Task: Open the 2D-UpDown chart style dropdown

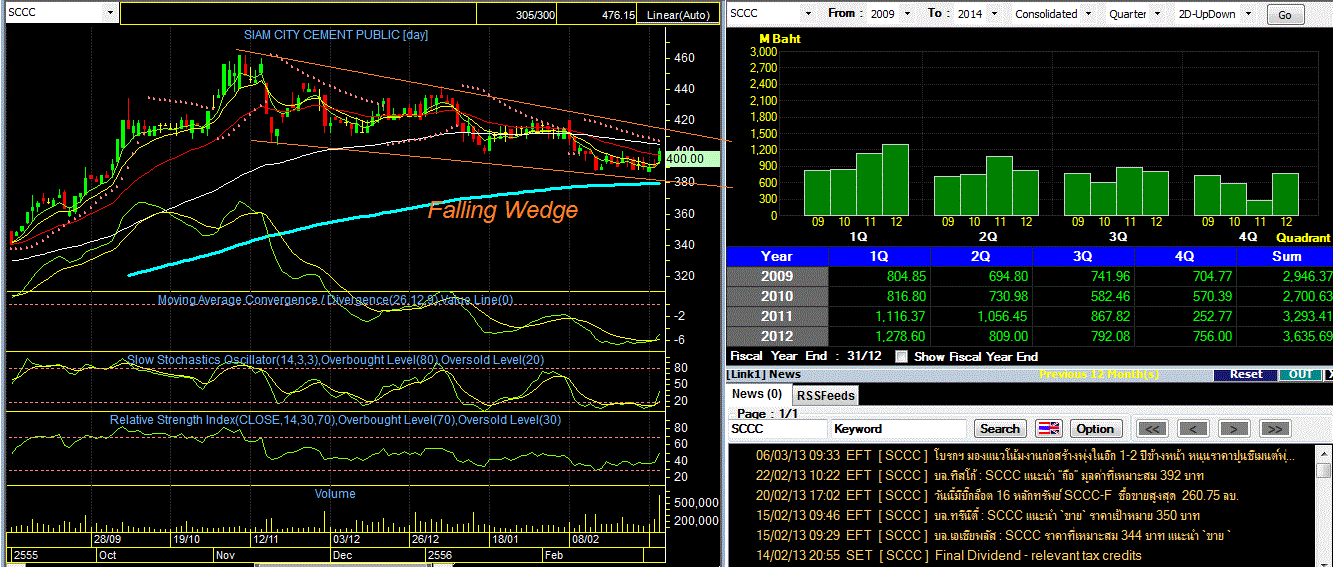Action: tap(1247, 14)
